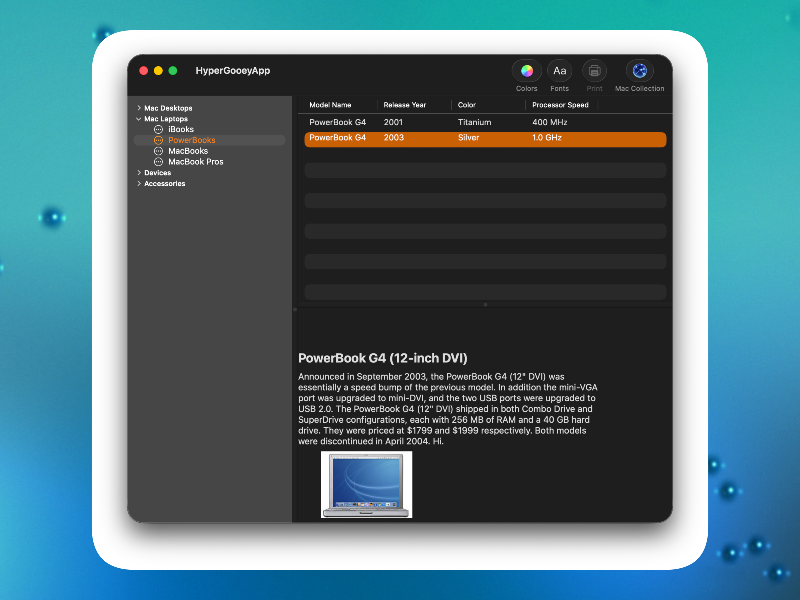Choose MacBooks in the sidebar list
Screen dimensions: 800x600
(x=187, y=151)
